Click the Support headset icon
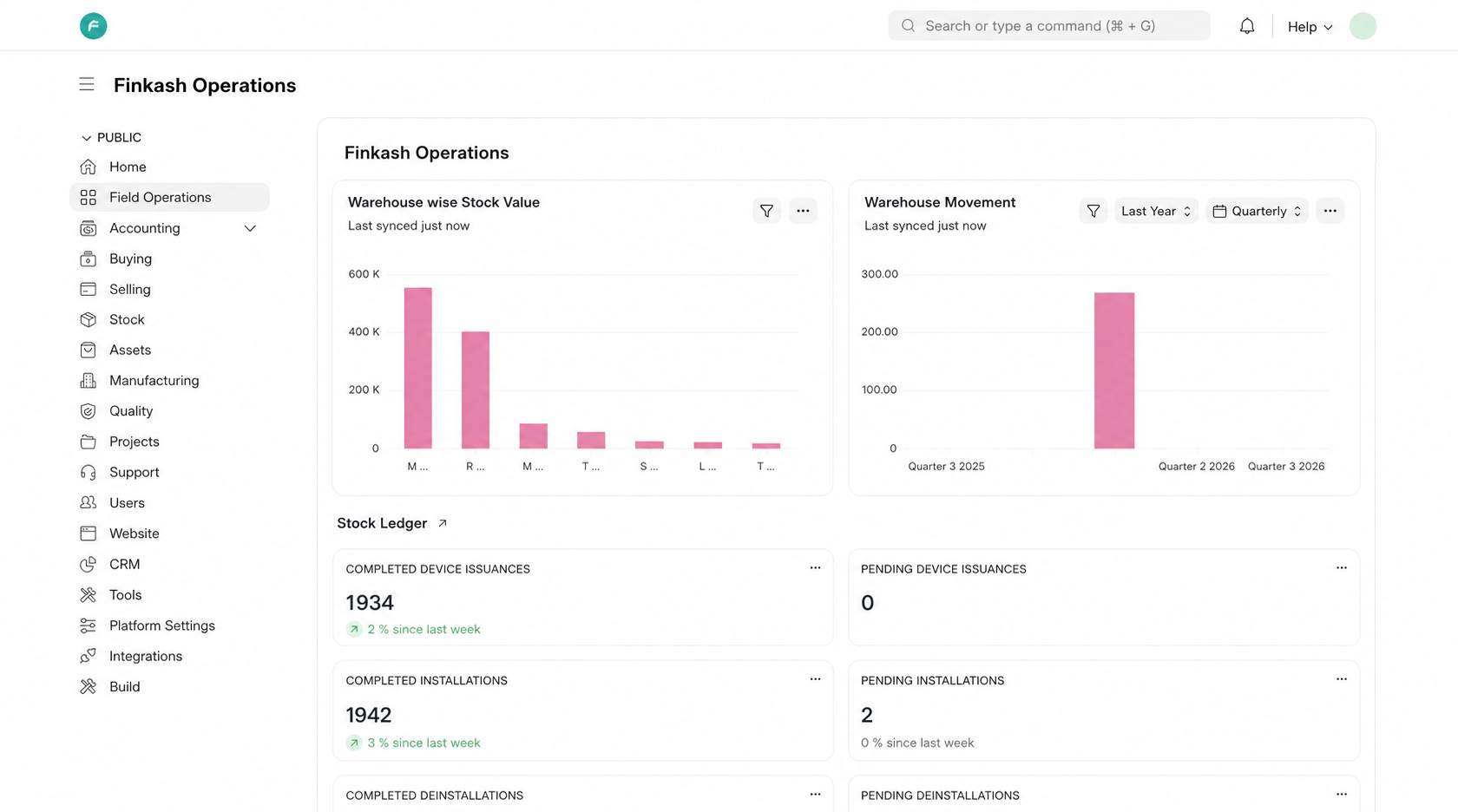The image size is (1458, 812). tap(88, 472)
